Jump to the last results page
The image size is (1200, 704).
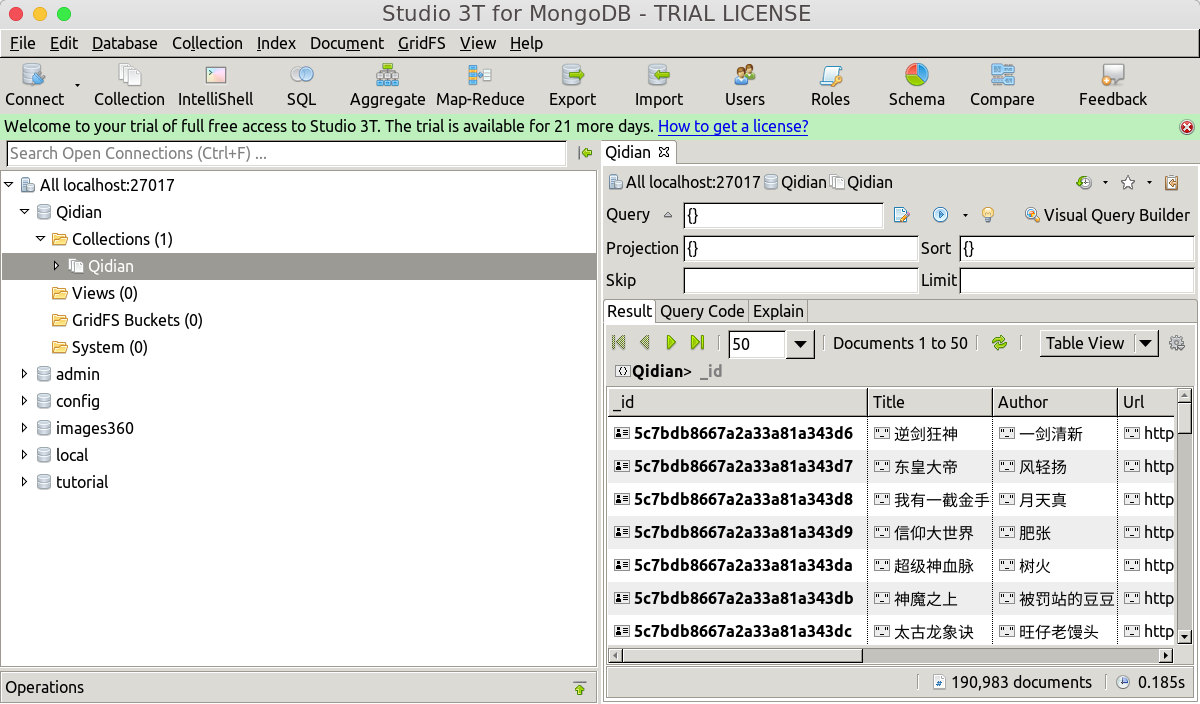point(698,343)
